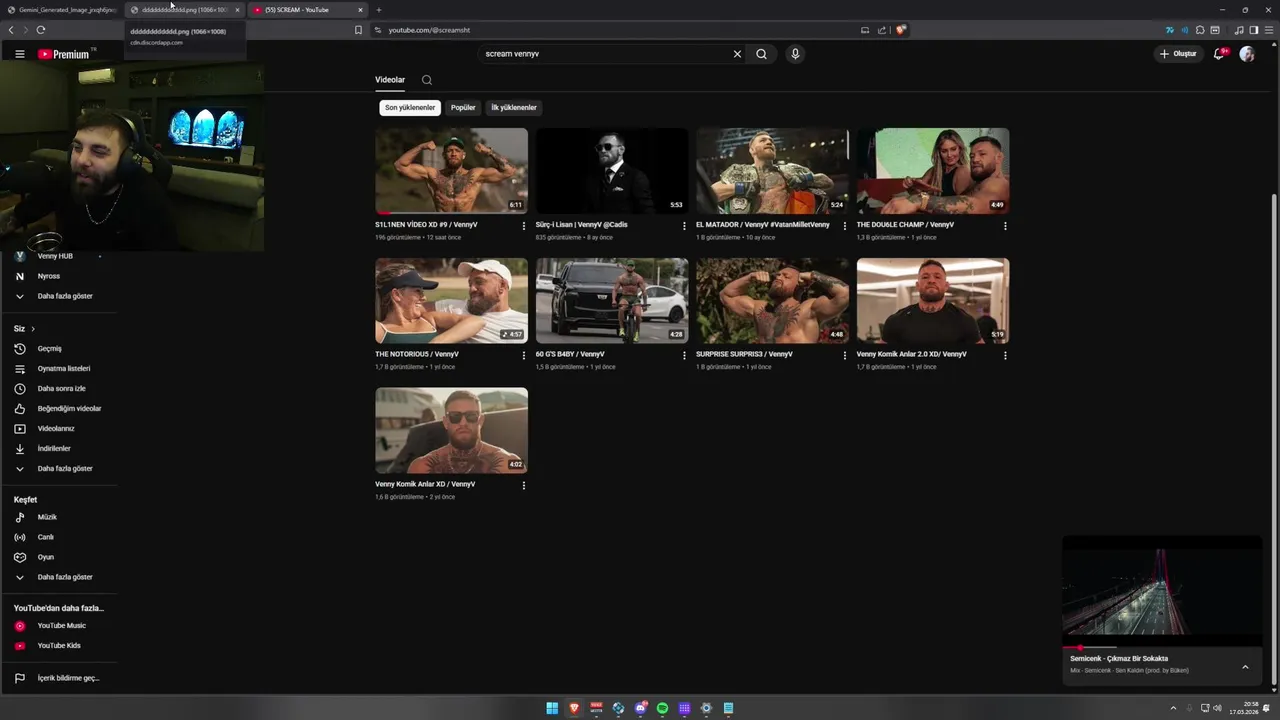Open YouTube notifications bell

coord(1218,54)
